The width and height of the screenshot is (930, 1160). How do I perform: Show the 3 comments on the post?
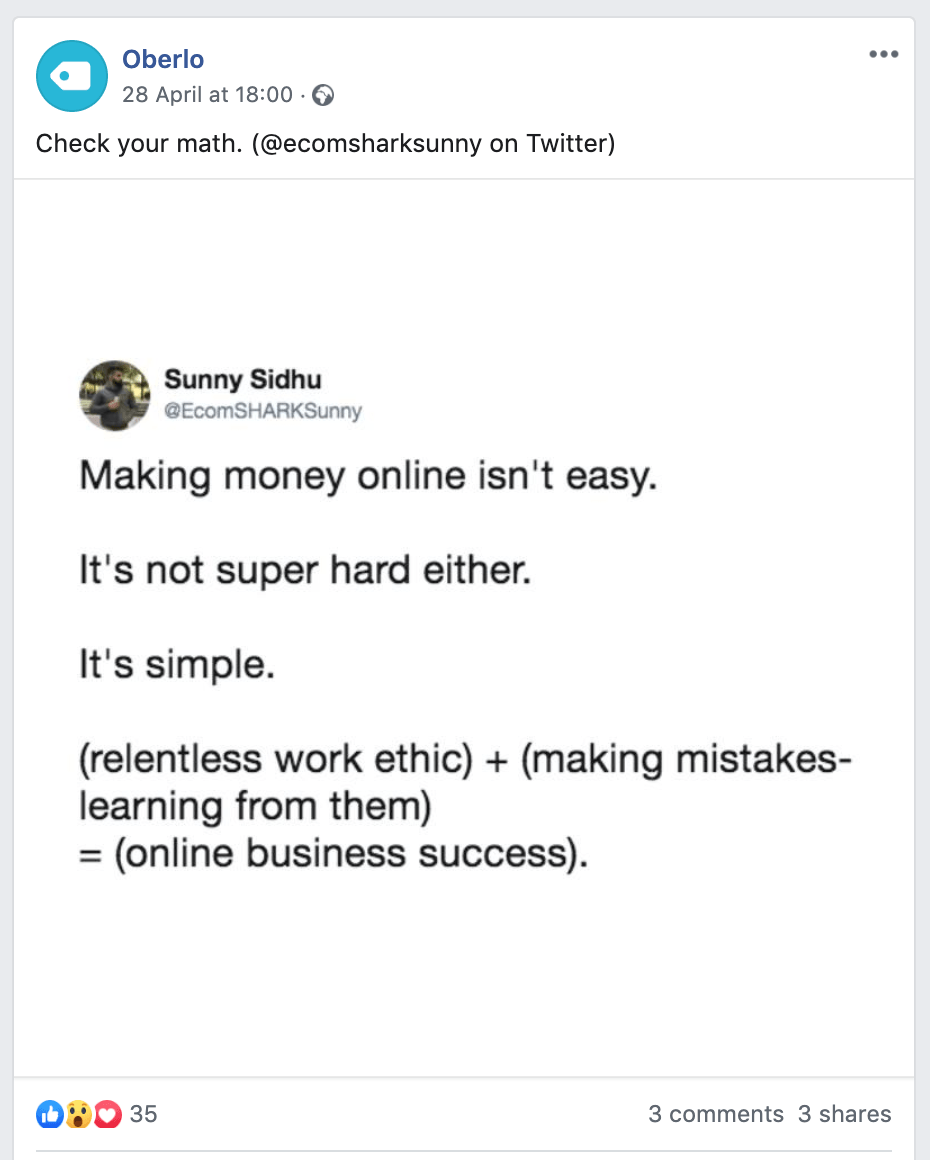(x=715, y=1114)
